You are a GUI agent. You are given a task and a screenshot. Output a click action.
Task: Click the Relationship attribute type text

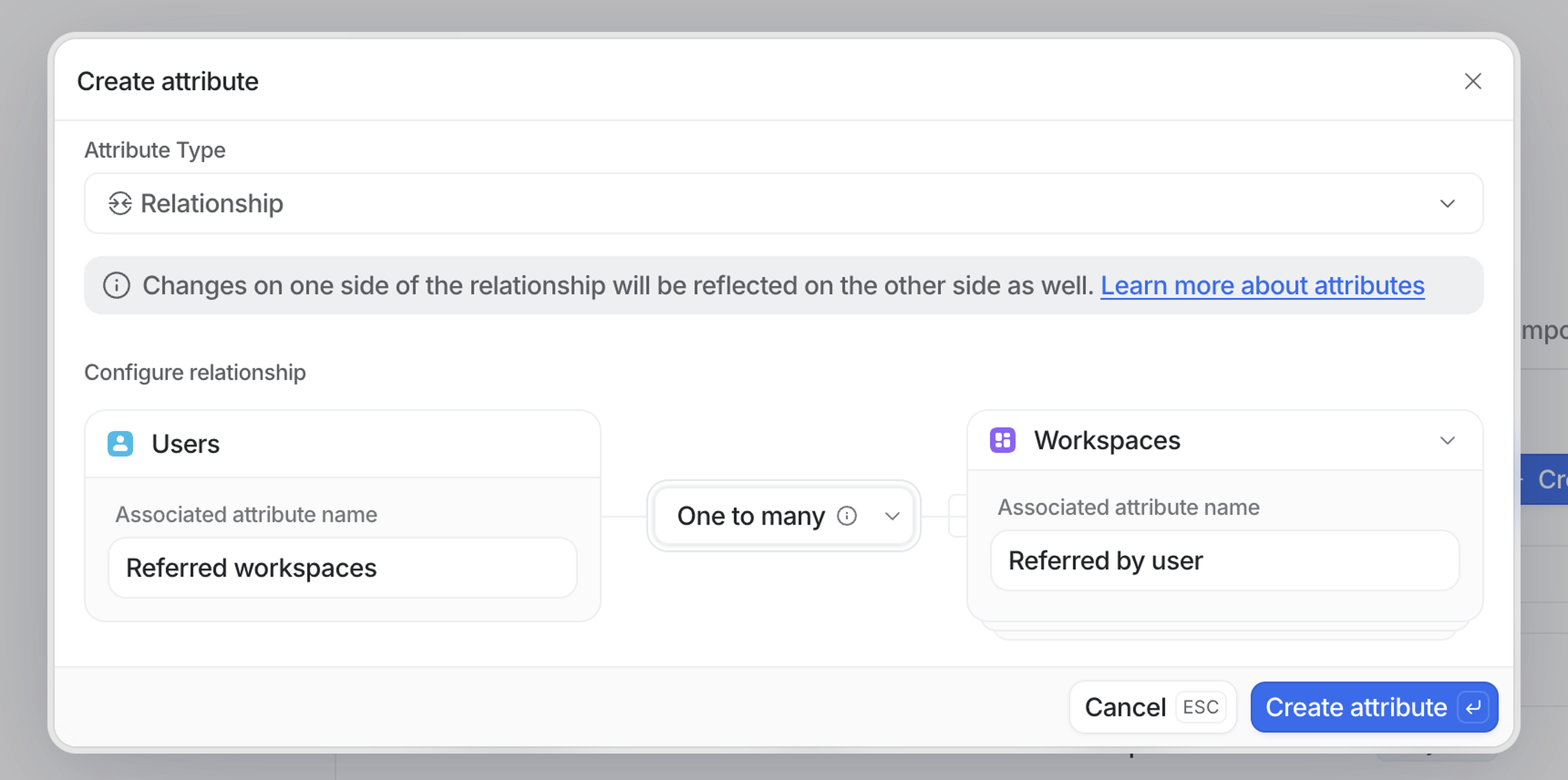pyautogui.click(x=211, y=203)
